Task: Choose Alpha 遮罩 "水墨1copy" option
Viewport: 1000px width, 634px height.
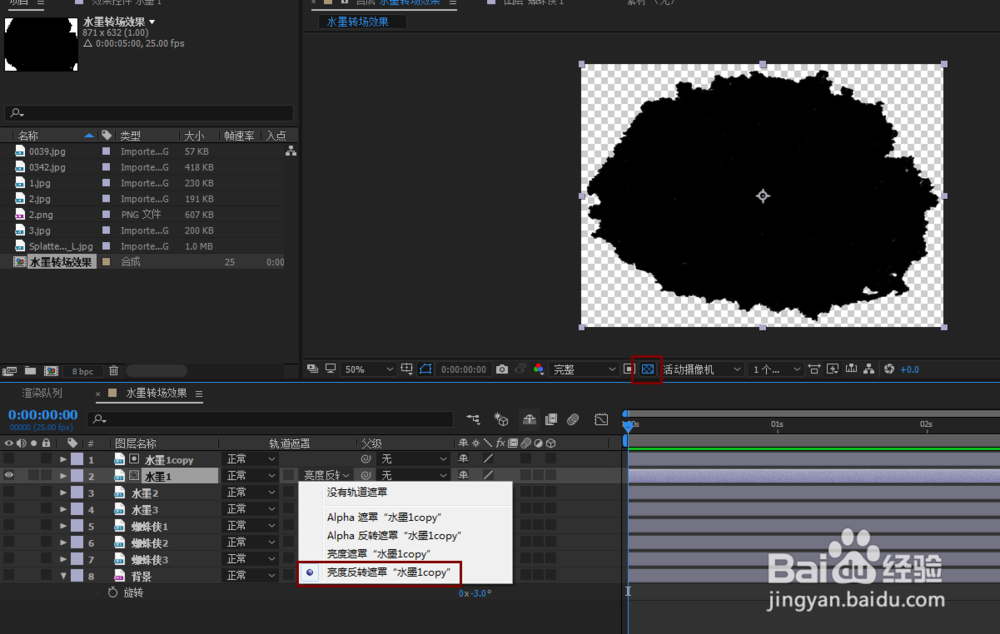Action: (384, 517)
